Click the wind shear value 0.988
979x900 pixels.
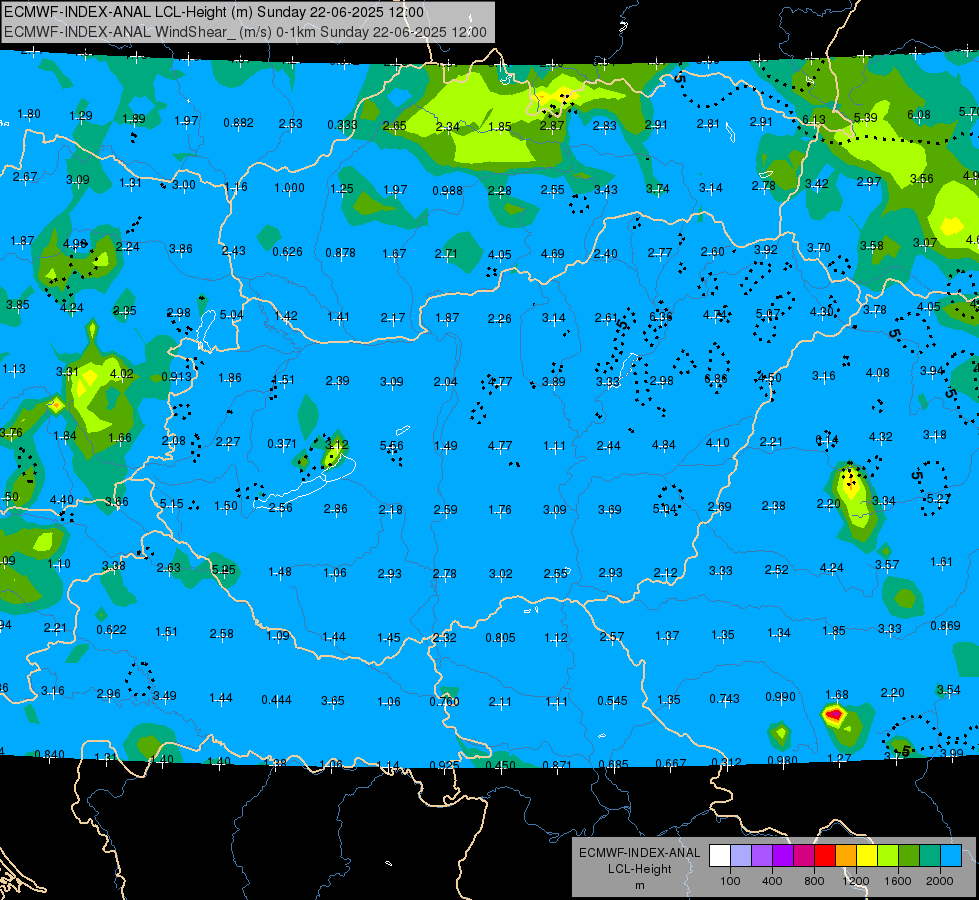tap(448, 190)
